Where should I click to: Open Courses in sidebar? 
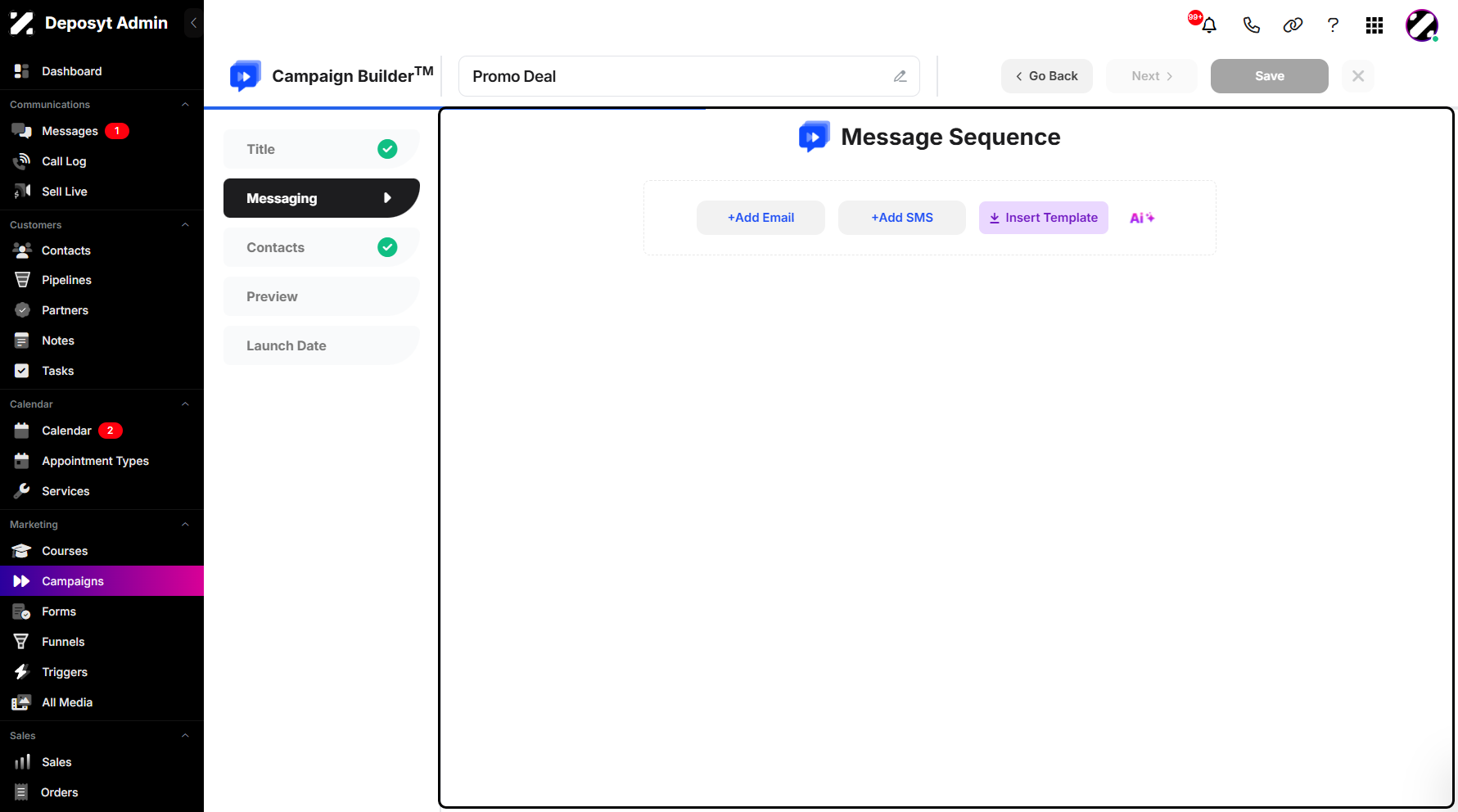[102, 551]
